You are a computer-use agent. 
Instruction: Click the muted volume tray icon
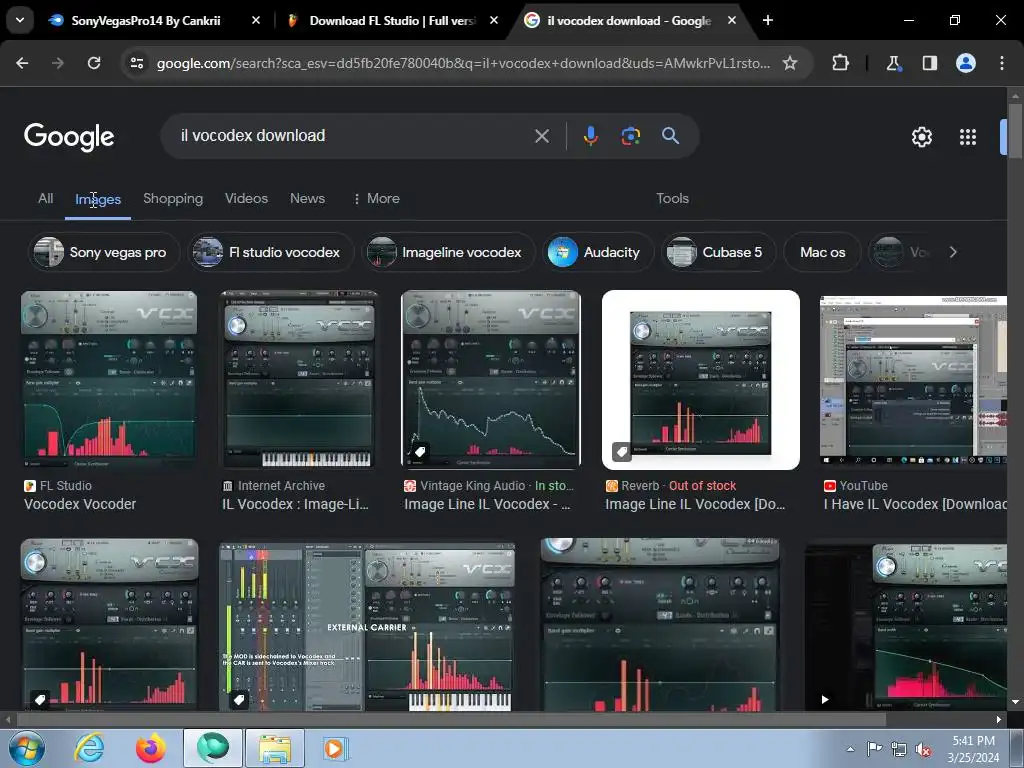pyautogui.click(x=923, y=749)
